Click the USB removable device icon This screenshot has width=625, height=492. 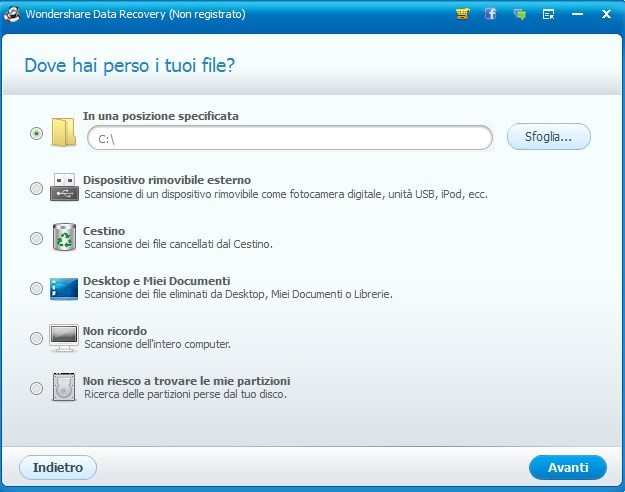[x=64, y=187]
